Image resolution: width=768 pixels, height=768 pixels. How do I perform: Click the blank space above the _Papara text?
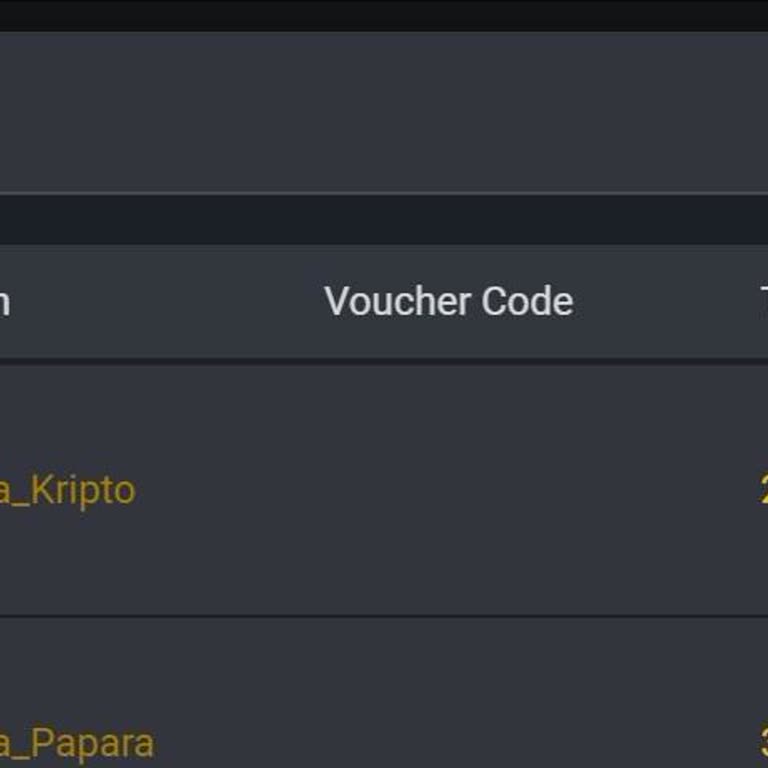point(77,670)
